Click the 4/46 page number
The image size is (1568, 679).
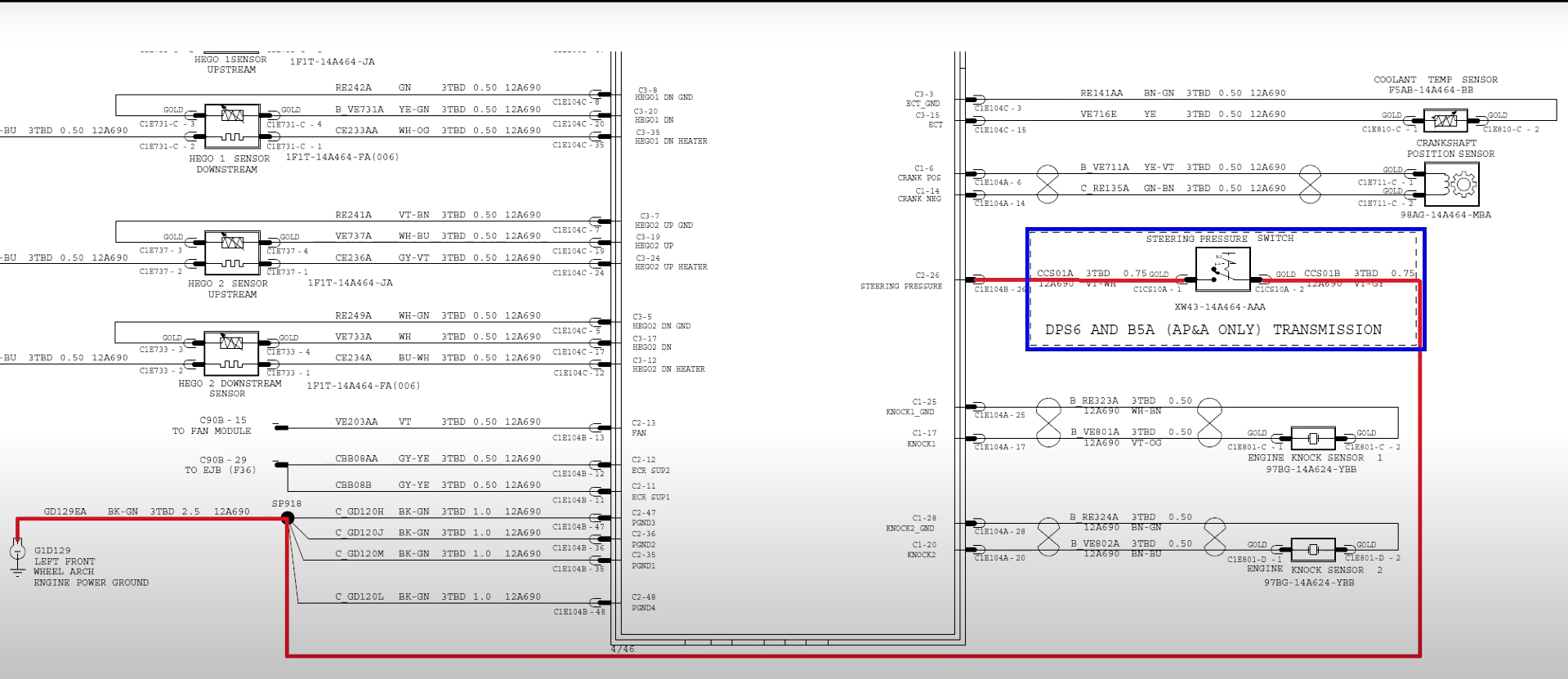[x=623, y=650]
